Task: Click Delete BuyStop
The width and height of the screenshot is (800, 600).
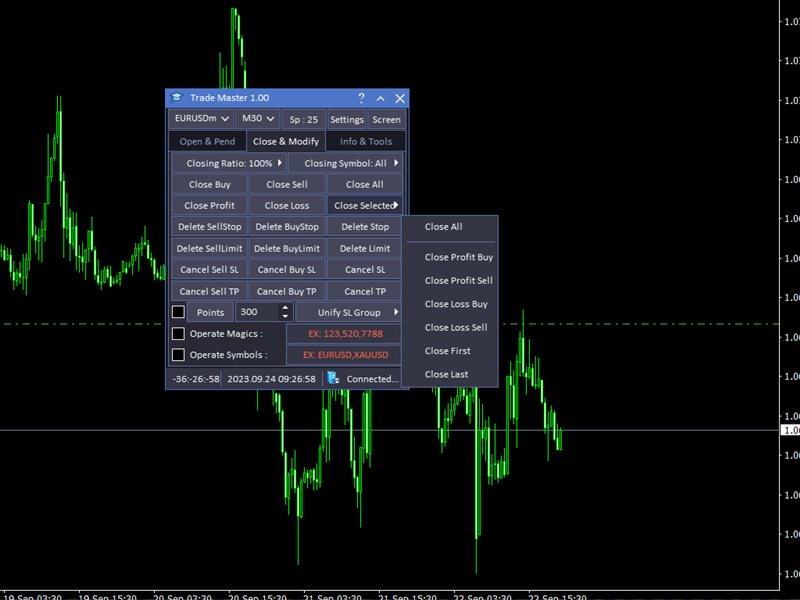Action: [287, 227]
